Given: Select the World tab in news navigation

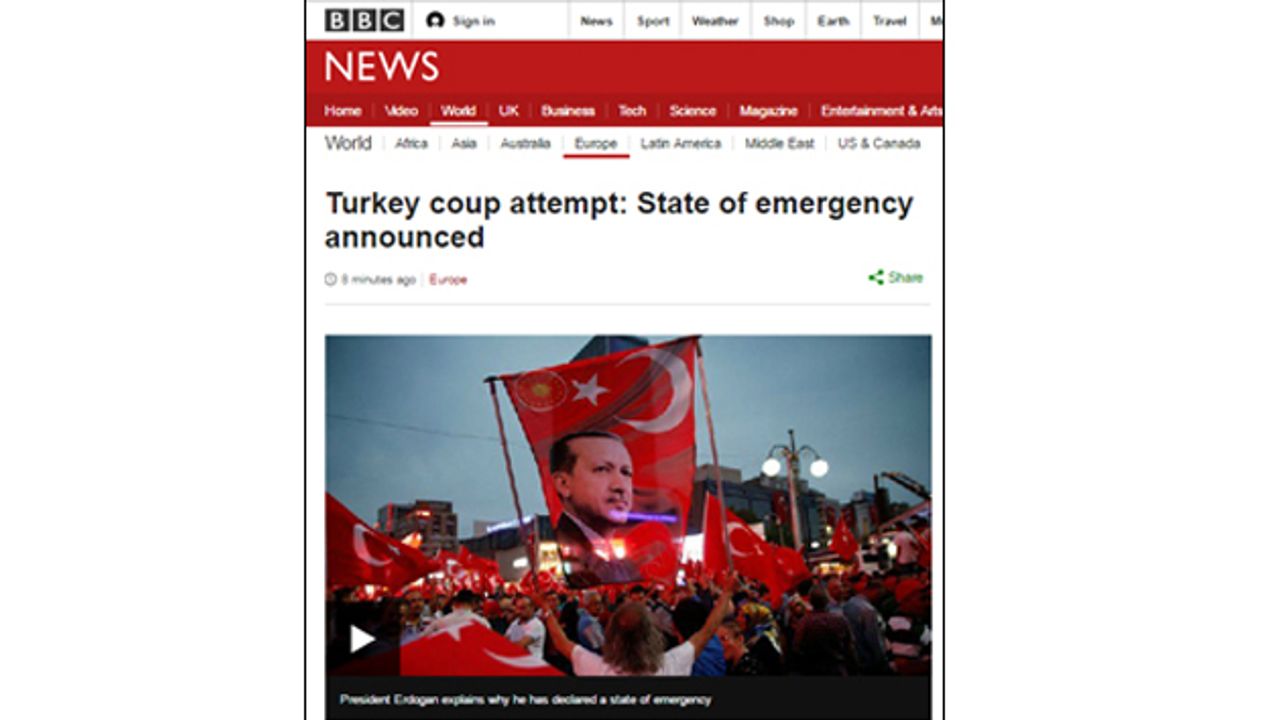Looking at the screenshot, I should click(458, 111).
